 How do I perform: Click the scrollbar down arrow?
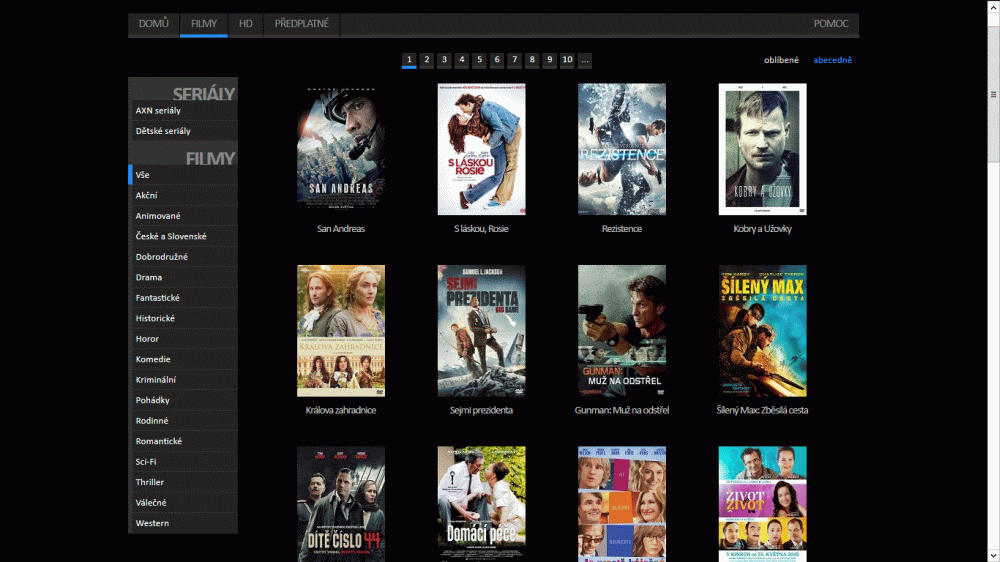click(x=994, y=556)
